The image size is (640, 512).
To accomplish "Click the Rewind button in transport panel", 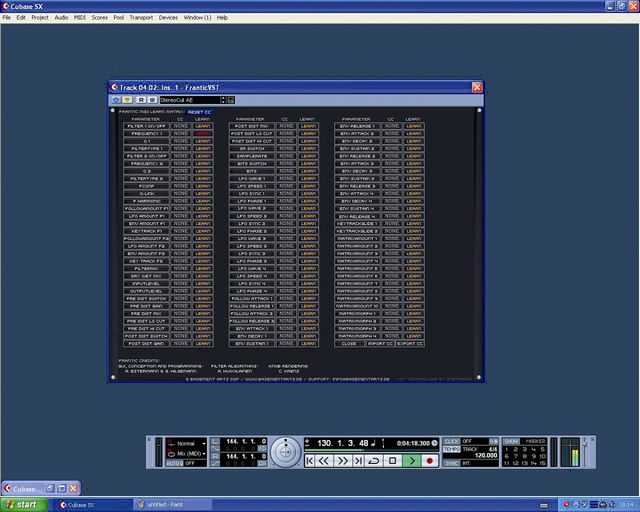I will coord(324,461).
